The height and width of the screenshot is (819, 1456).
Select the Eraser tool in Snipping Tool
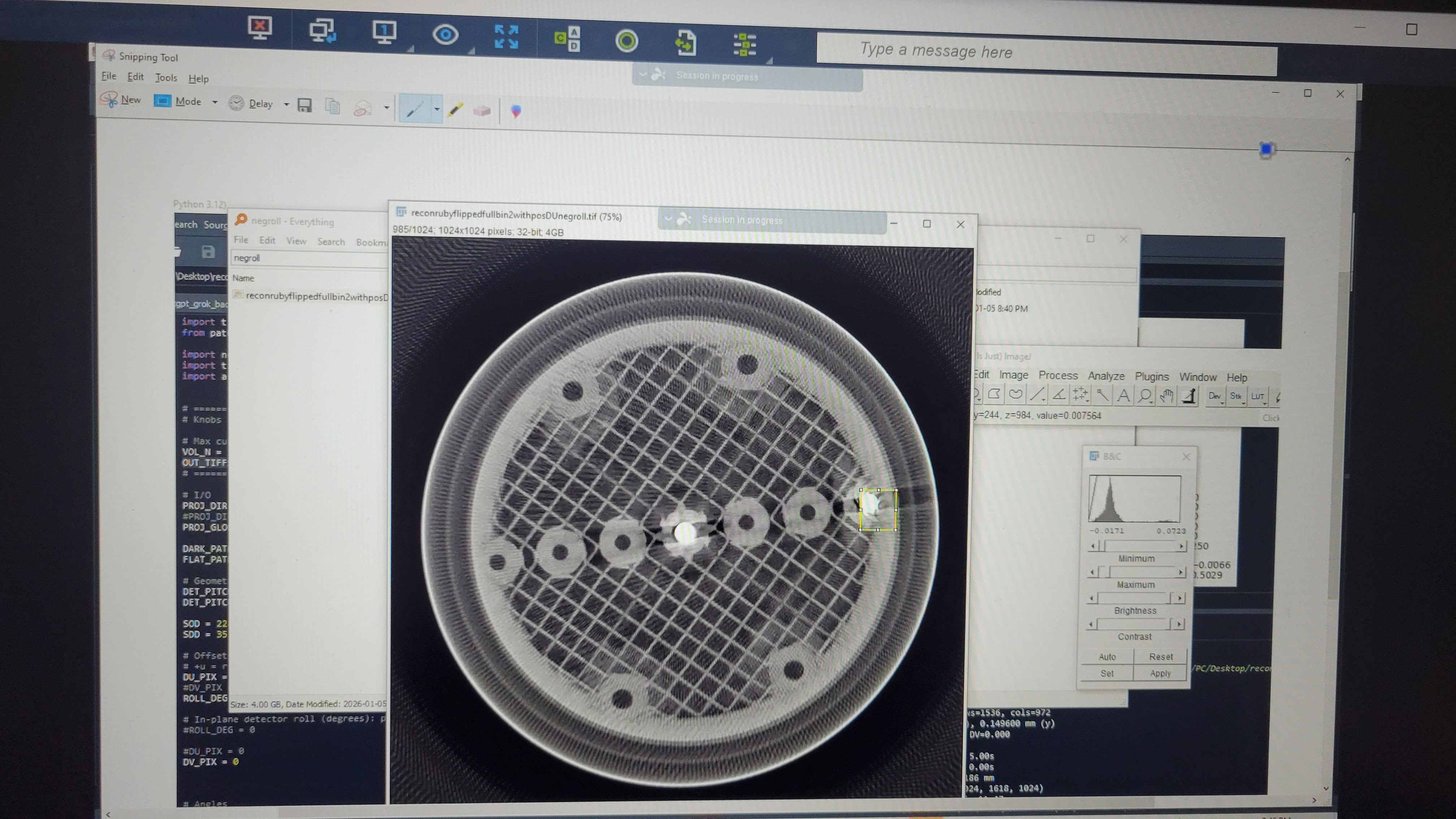click(x=482, y=111)
